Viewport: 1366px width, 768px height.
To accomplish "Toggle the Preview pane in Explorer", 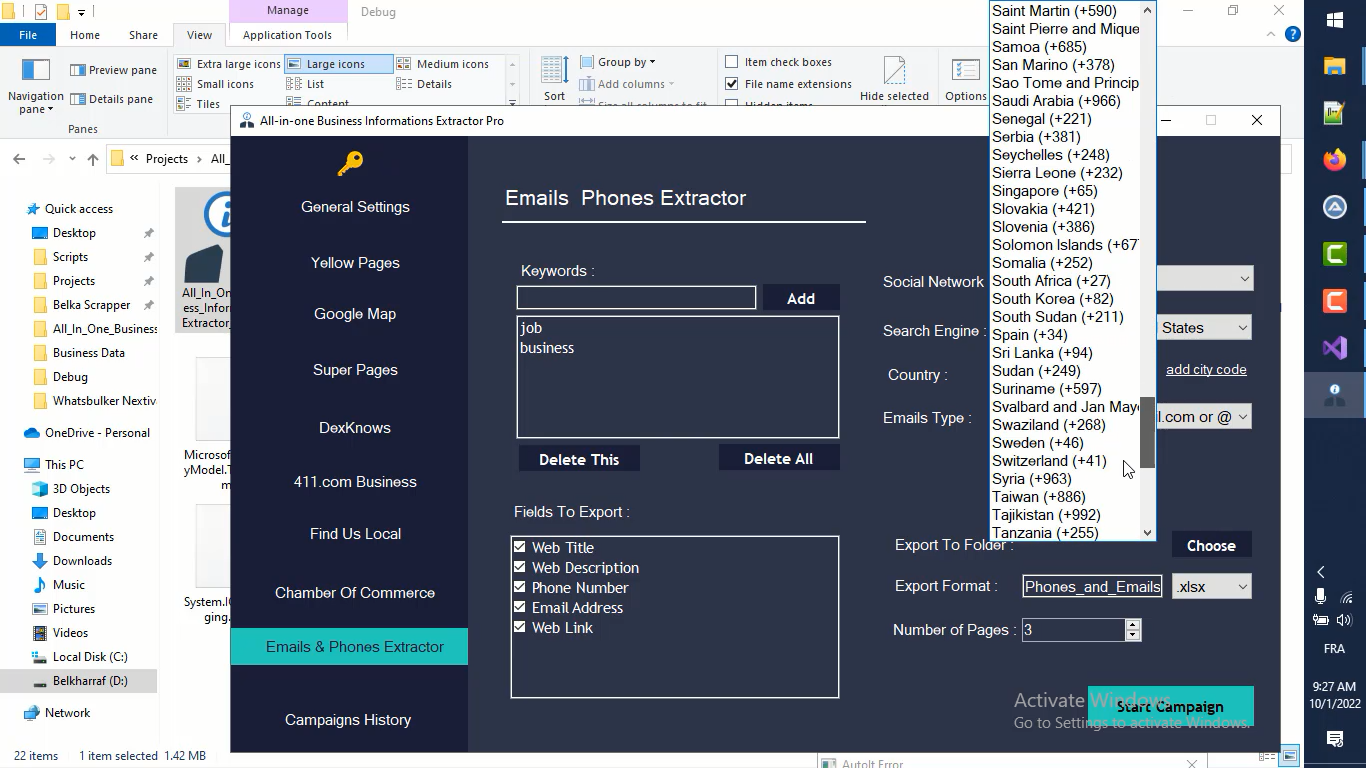I will 113,70.
